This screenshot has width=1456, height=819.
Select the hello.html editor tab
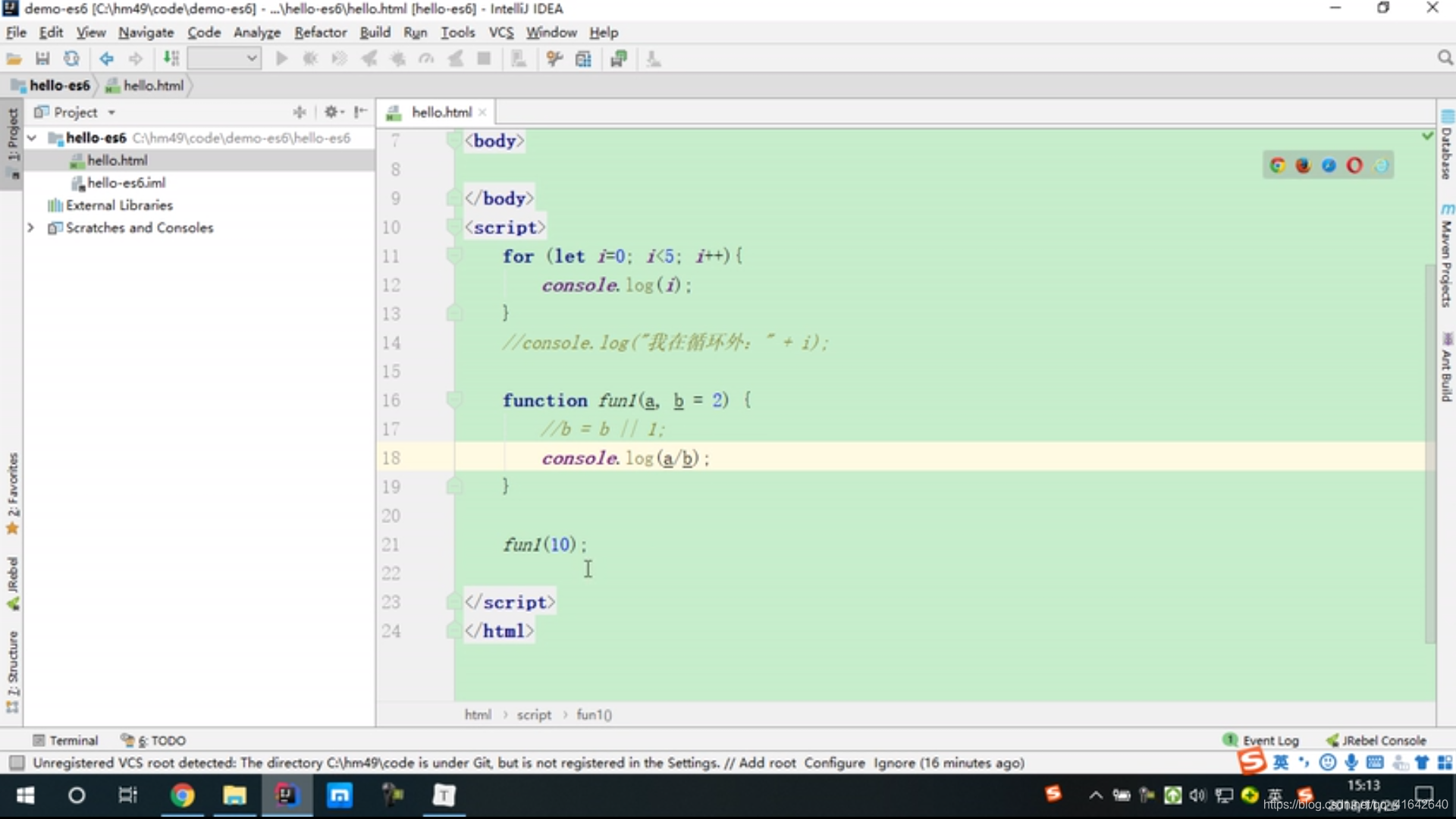(x=435, y=112)
